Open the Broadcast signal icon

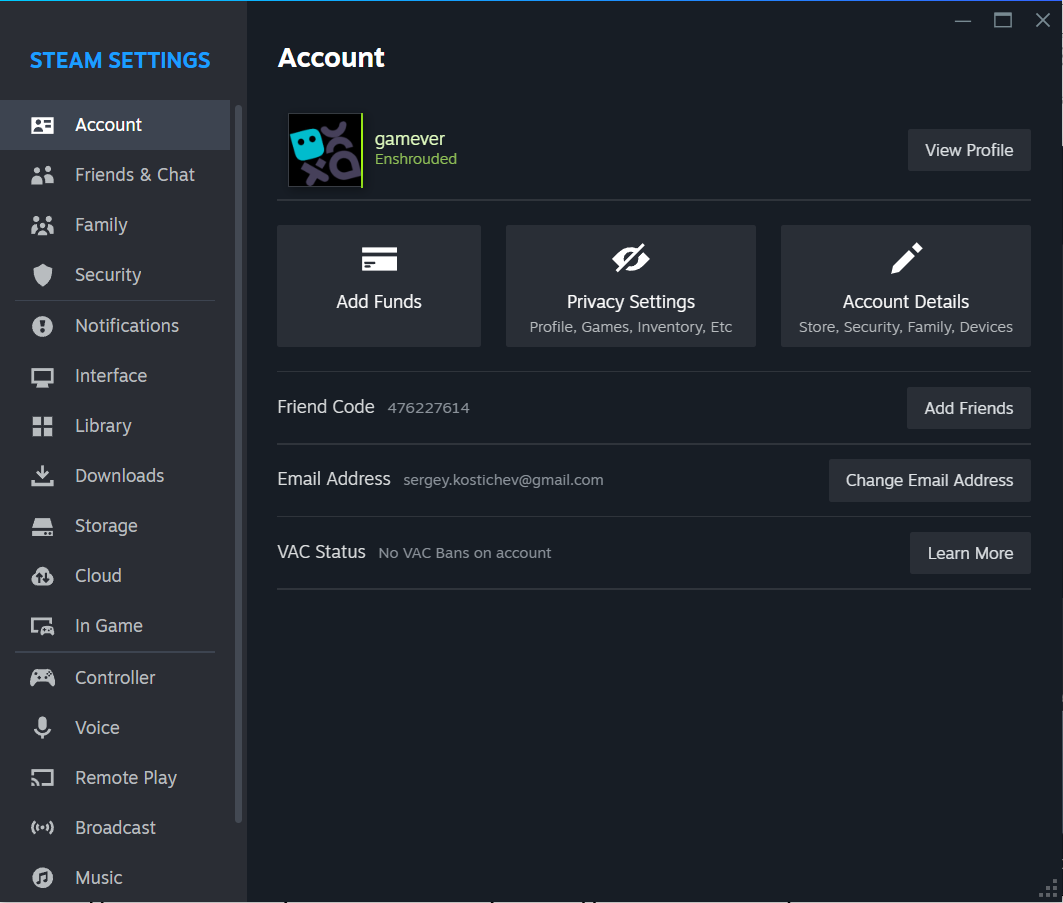(x=42, y=828)
